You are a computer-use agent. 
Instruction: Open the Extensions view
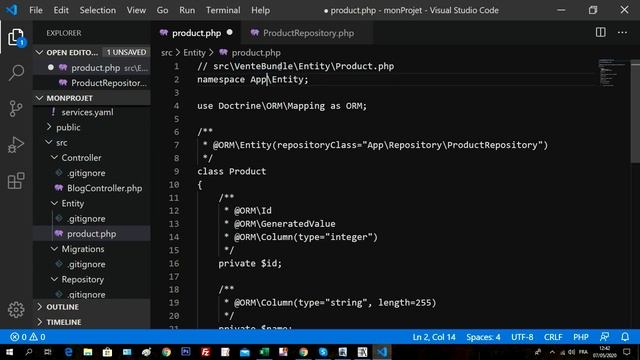point(16,180)
